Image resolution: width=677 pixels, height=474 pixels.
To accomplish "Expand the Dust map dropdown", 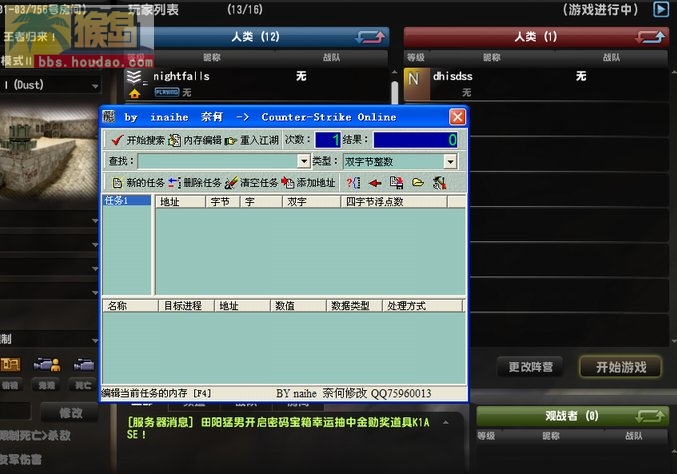I will pos(95,85).
